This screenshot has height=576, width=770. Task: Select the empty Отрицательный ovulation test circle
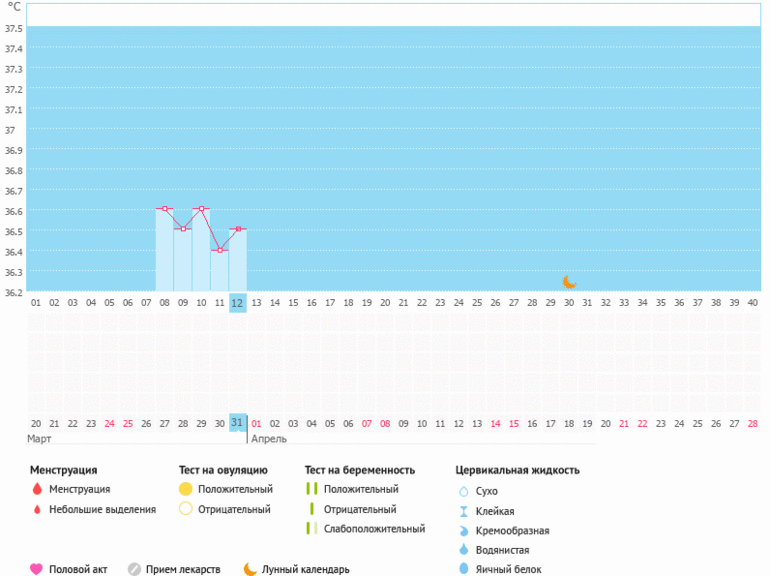[x=185, y=509]
